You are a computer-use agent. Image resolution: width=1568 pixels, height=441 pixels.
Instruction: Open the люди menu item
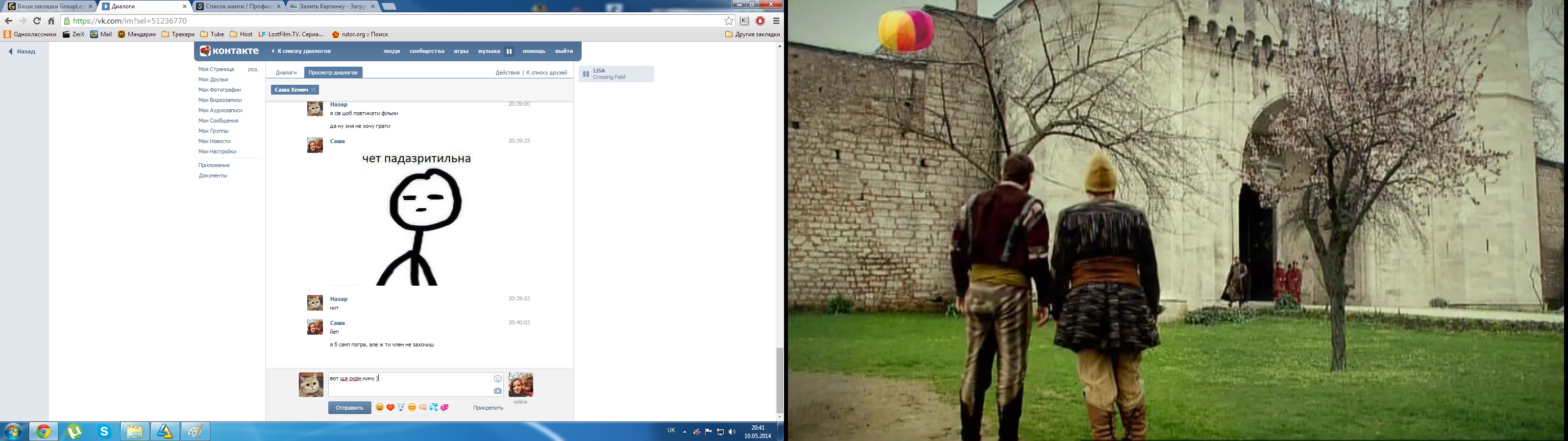click(x=392, y=51)
